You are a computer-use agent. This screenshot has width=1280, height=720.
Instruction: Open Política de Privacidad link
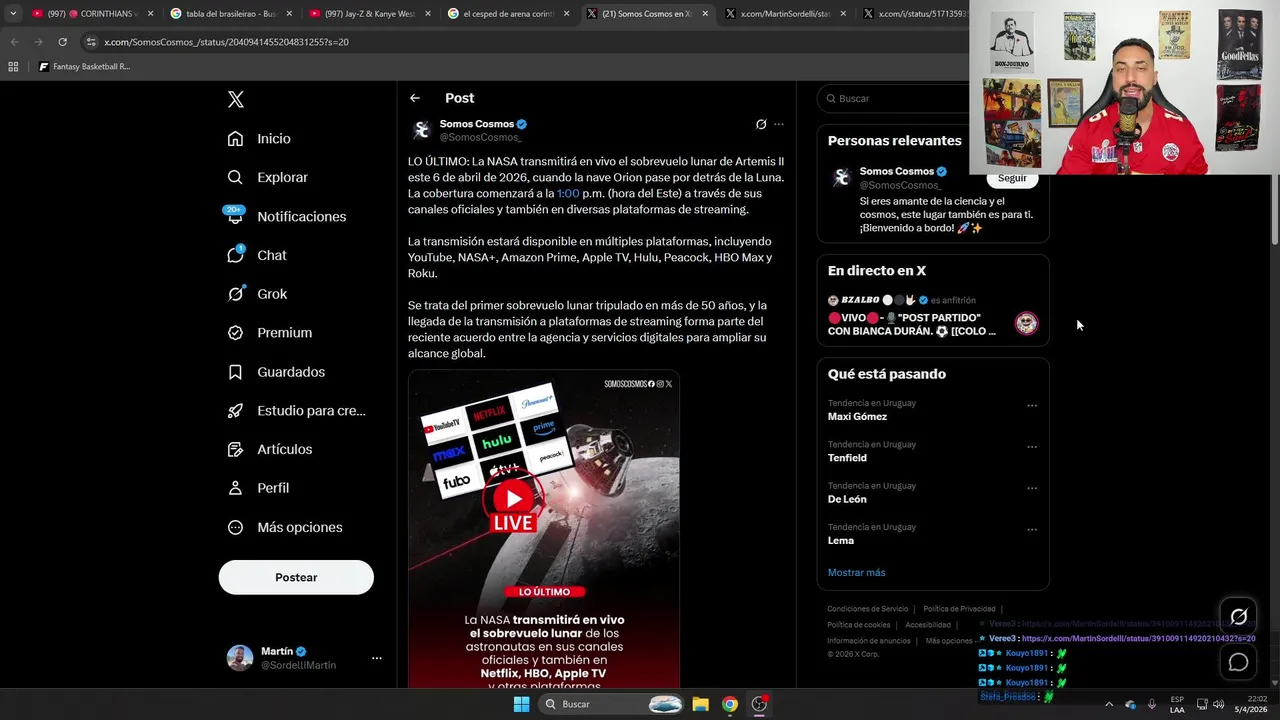(x=959, y=609)
